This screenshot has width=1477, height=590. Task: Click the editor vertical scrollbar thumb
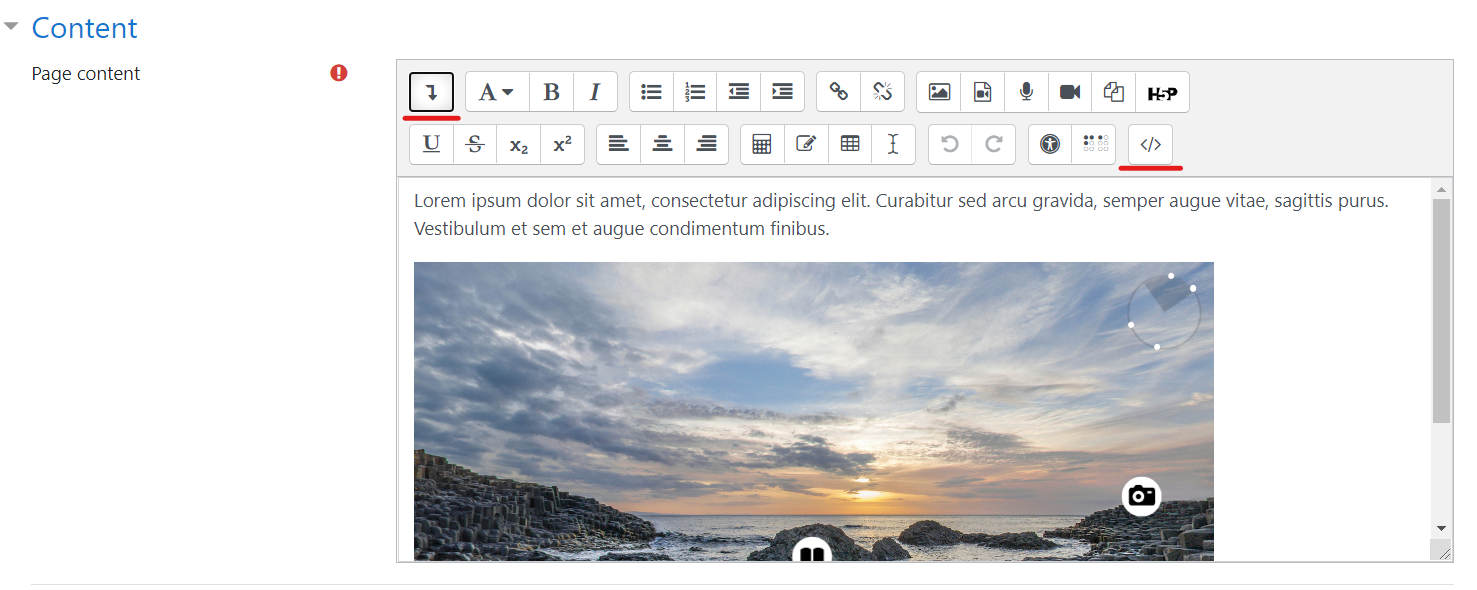[x=1441, y=311]
